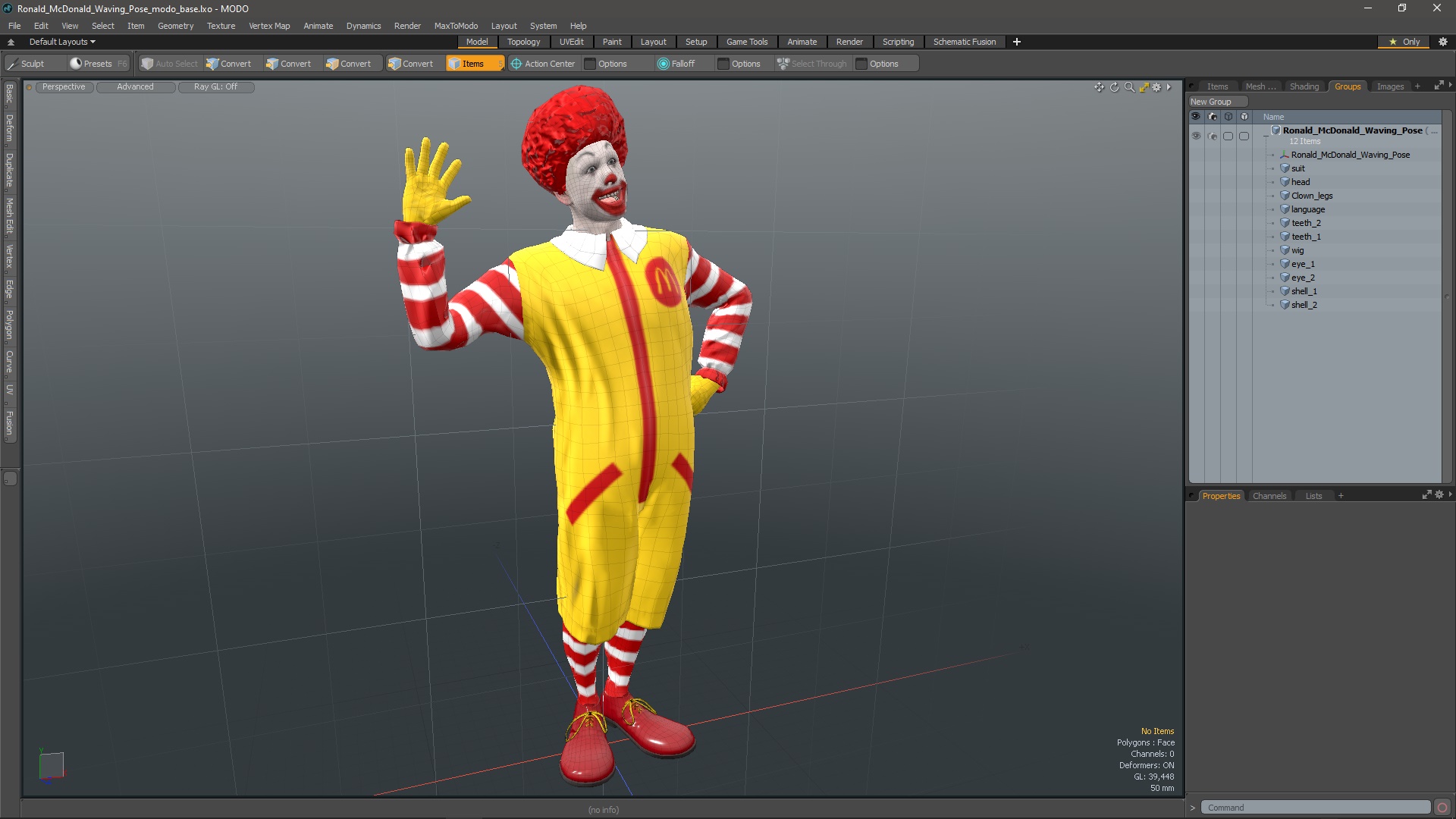The width and height of the screenshot is (1456, 819).
Task: Click the viewport rotate icon
Action: [1114, 87]
